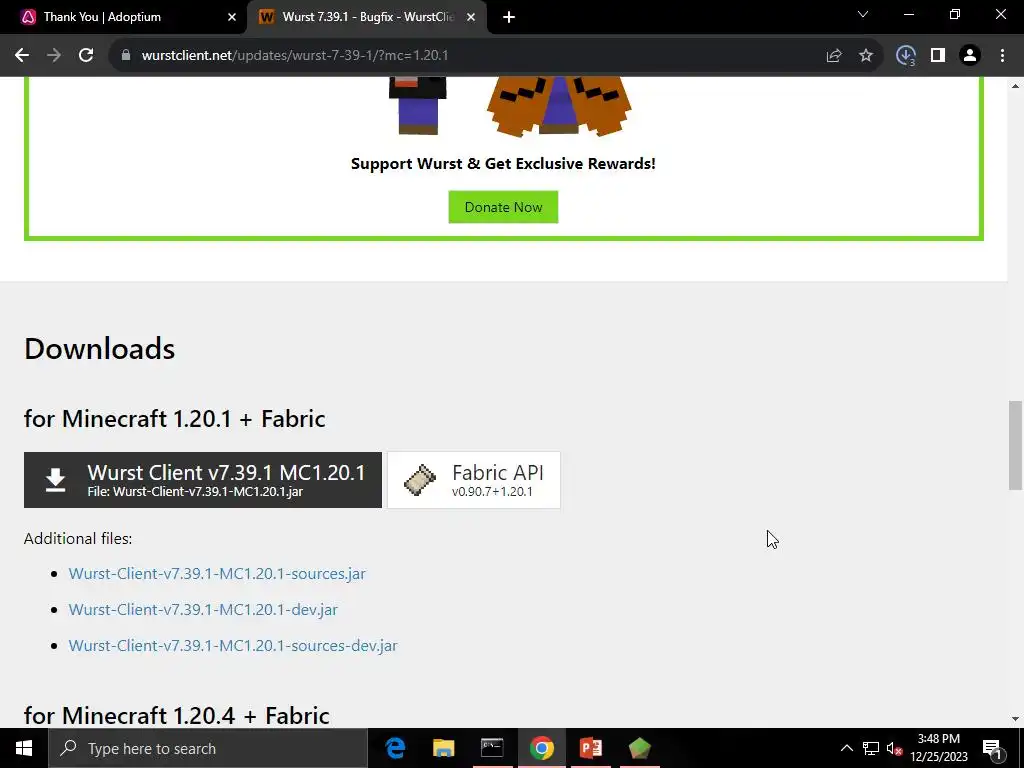Close the Thank You Adoptium tab
Viewport: 1024px width, 768px height.
tap(232, 17)
